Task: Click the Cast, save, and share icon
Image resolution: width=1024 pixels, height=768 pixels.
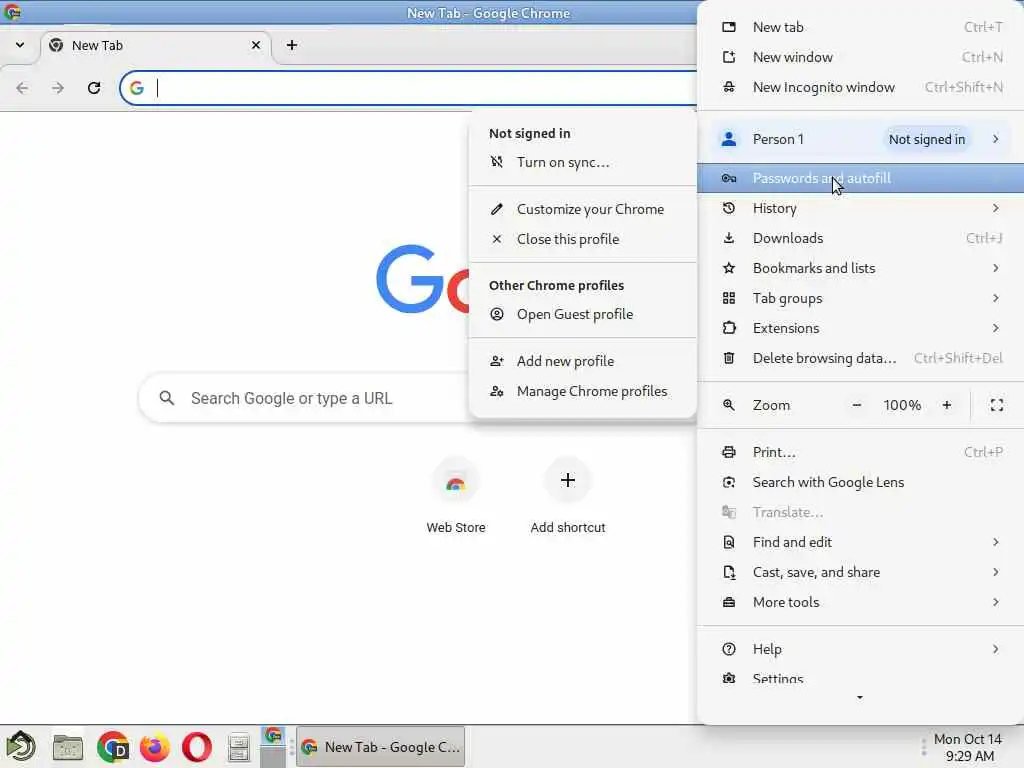Action: 729,572
